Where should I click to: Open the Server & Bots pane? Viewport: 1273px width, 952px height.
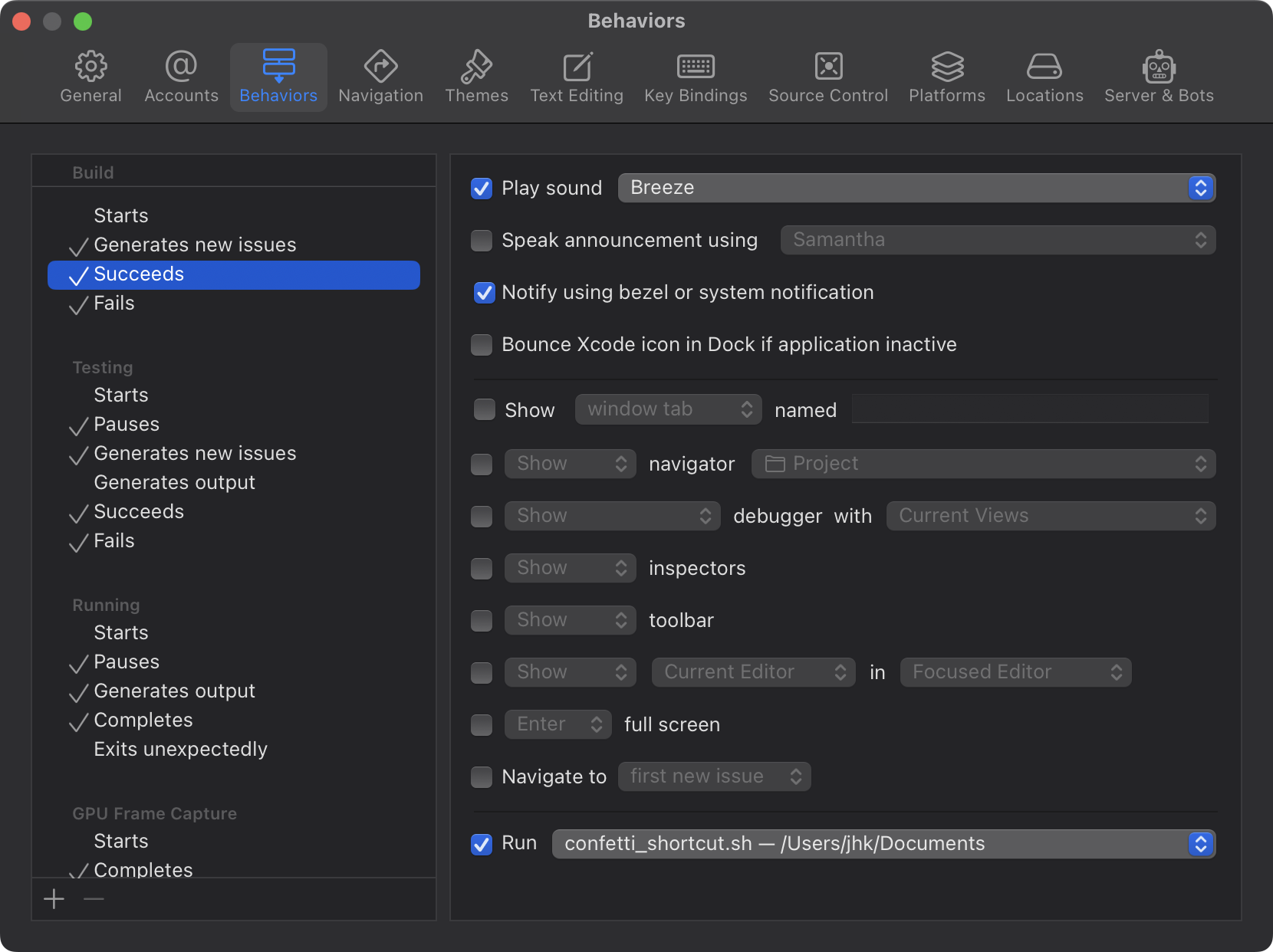1158,75
